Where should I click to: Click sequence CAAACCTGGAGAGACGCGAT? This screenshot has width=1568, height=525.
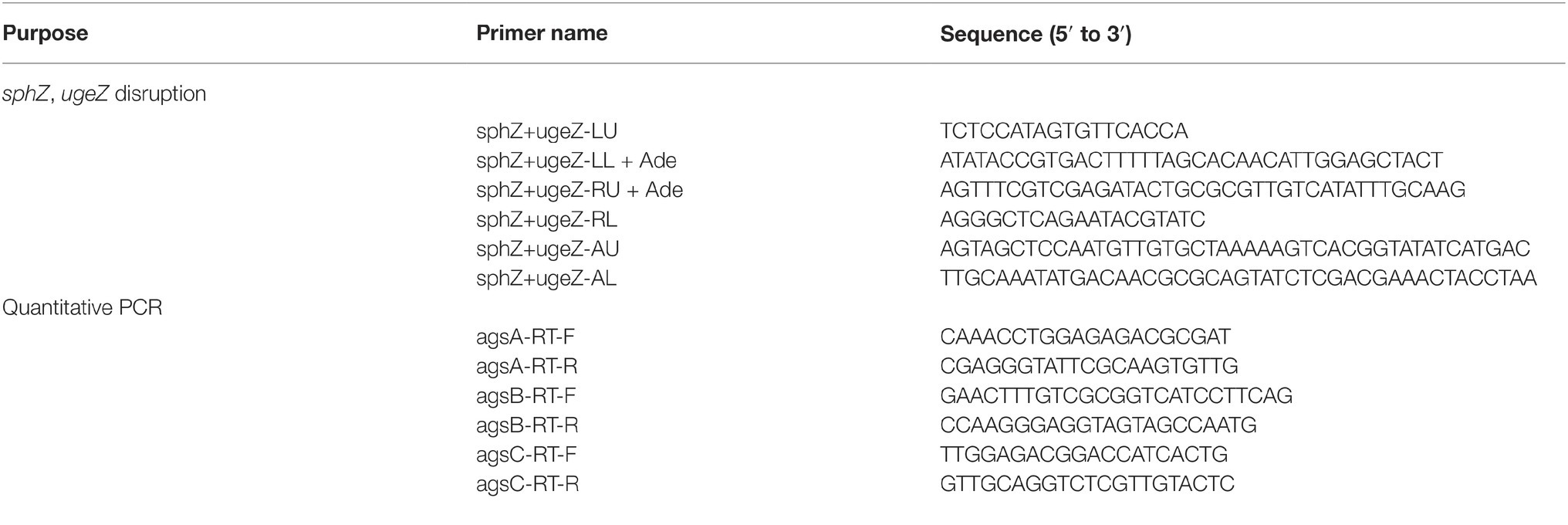tap(1086, 337)
